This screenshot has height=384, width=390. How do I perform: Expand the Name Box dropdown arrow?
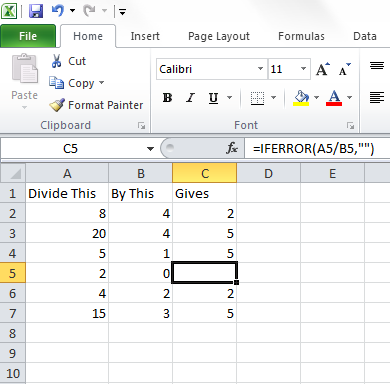[150, 149]
